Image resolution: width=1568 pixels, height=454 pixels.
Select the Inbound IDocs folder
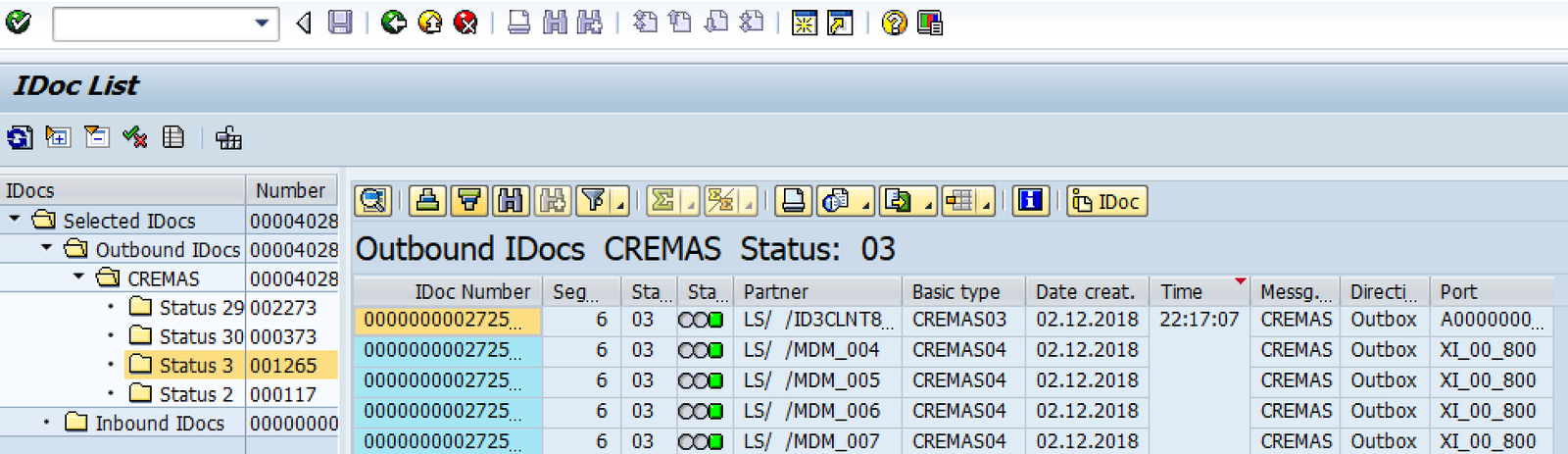(x=159, y=424)
